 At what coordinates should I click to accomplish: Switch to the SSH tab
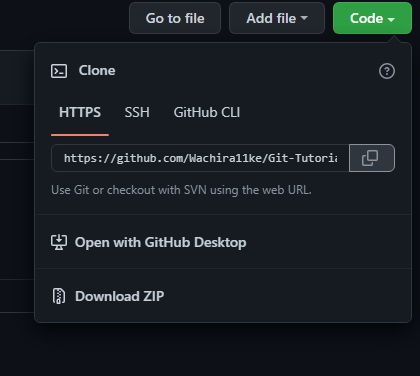pyautogui.click(x=137, y=112)
